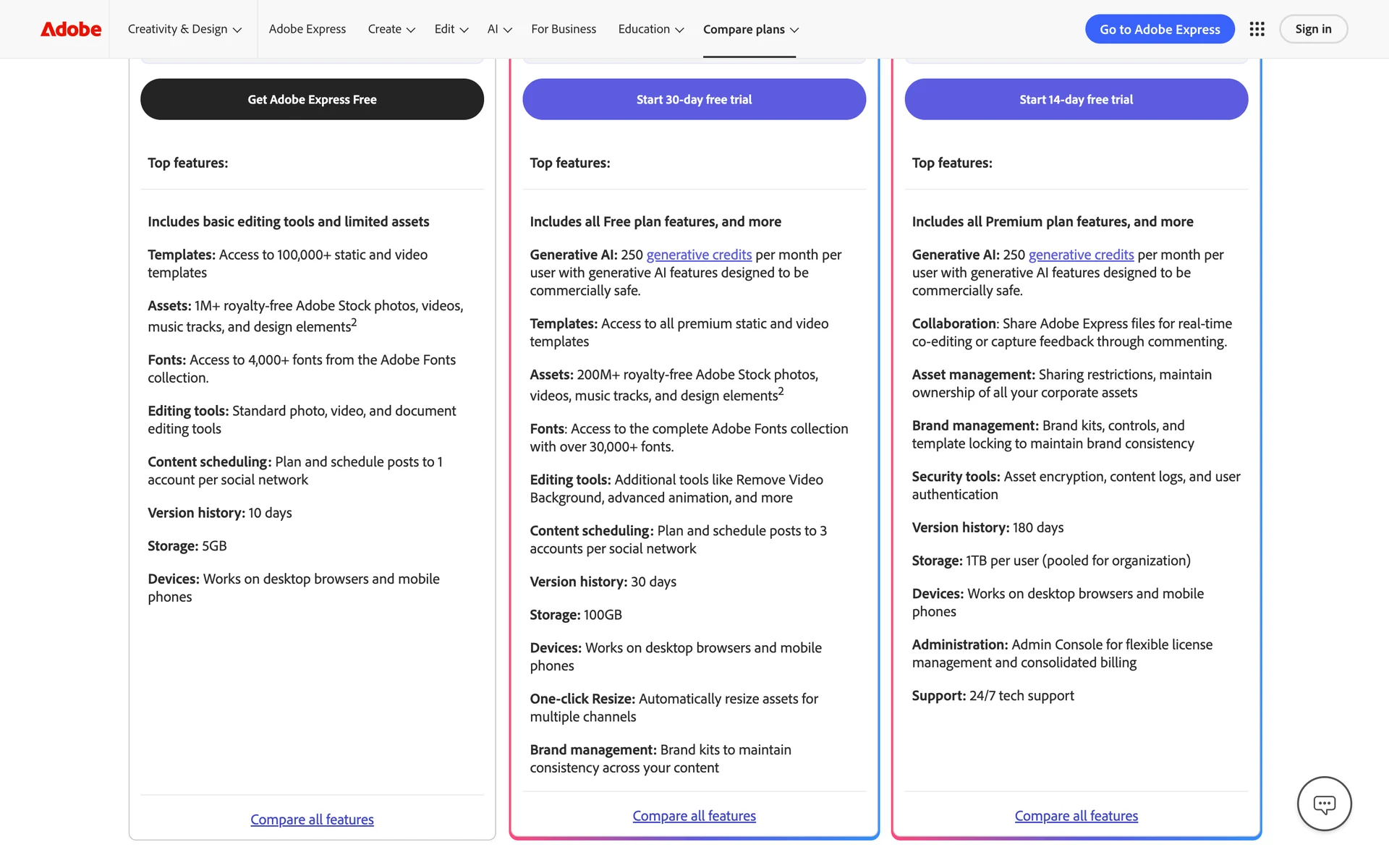Expand the Creativity & Design menu

tap(184, 29)
